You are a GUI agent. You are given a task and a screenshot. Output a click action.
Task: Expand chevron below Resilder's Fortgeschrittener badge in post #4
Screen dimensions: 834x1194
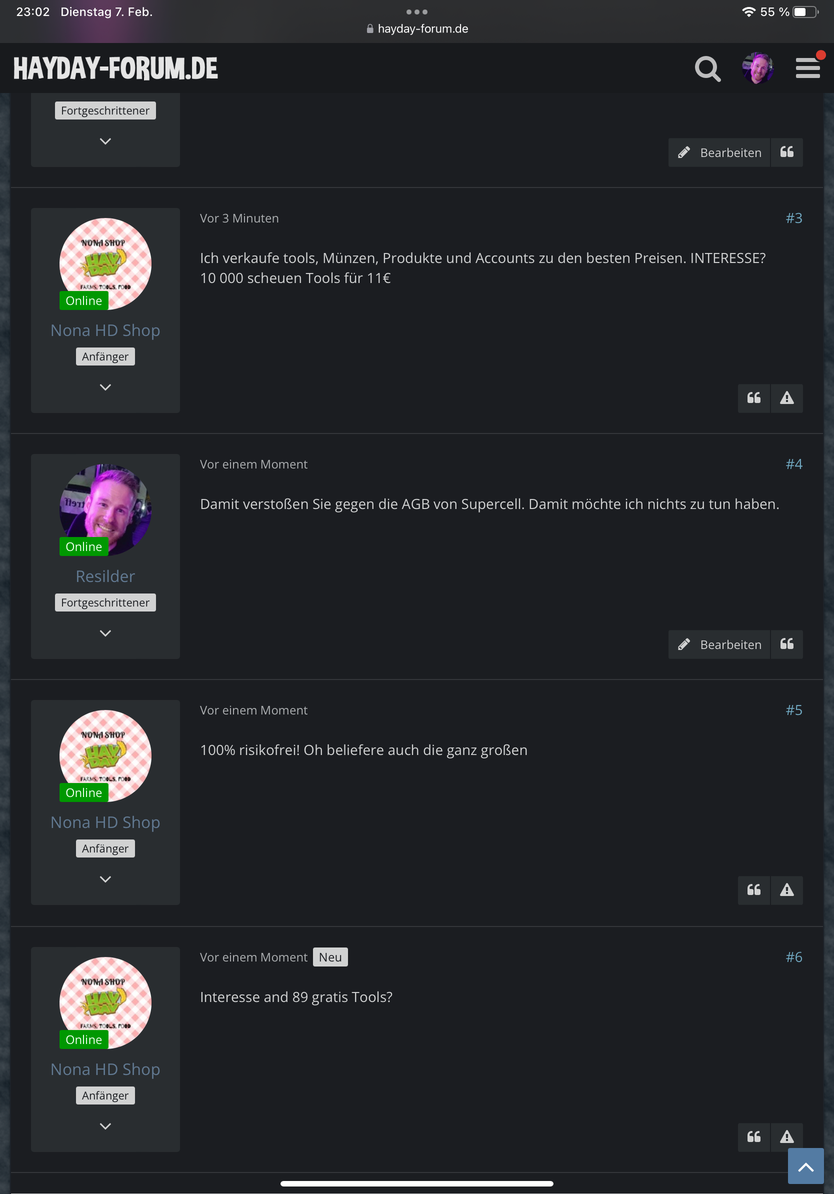(105, 634)
